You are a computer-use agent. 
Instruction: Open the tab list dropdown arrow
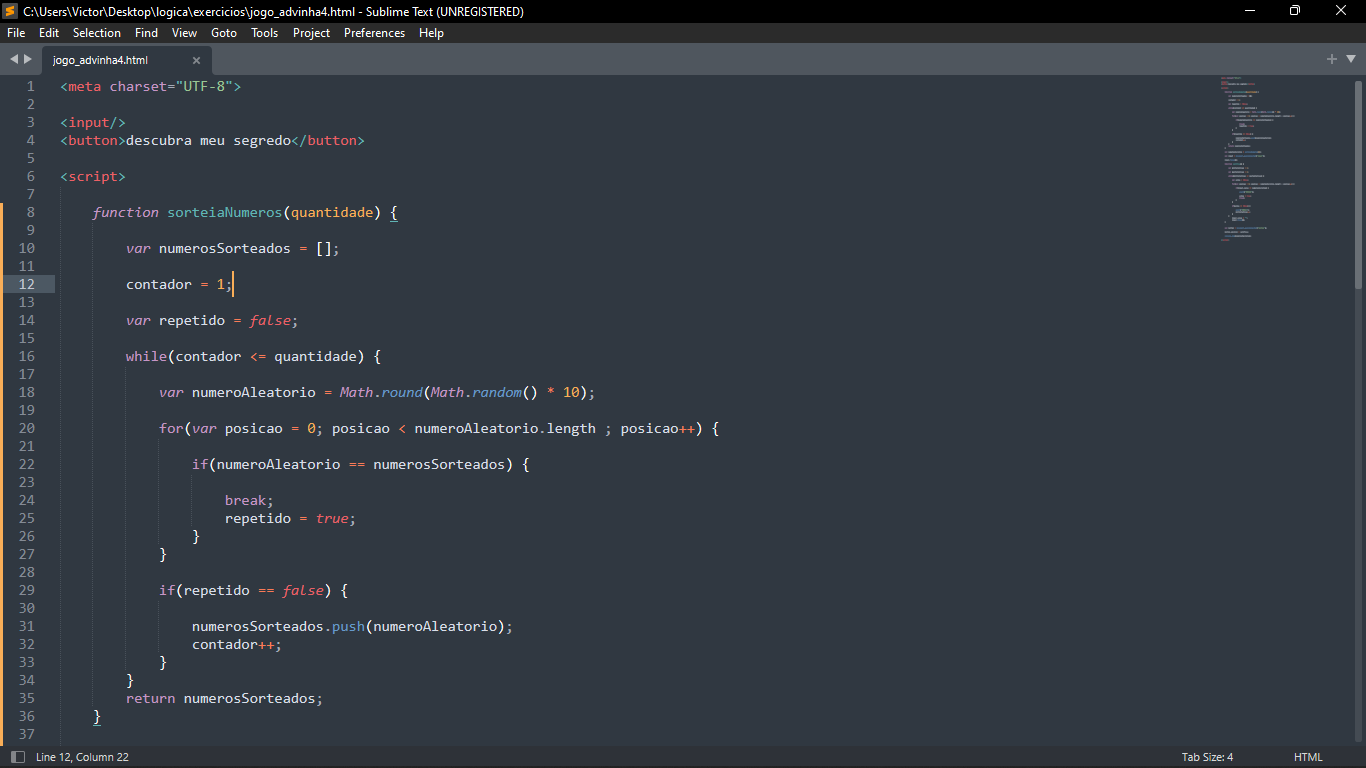pos(1351,59)
